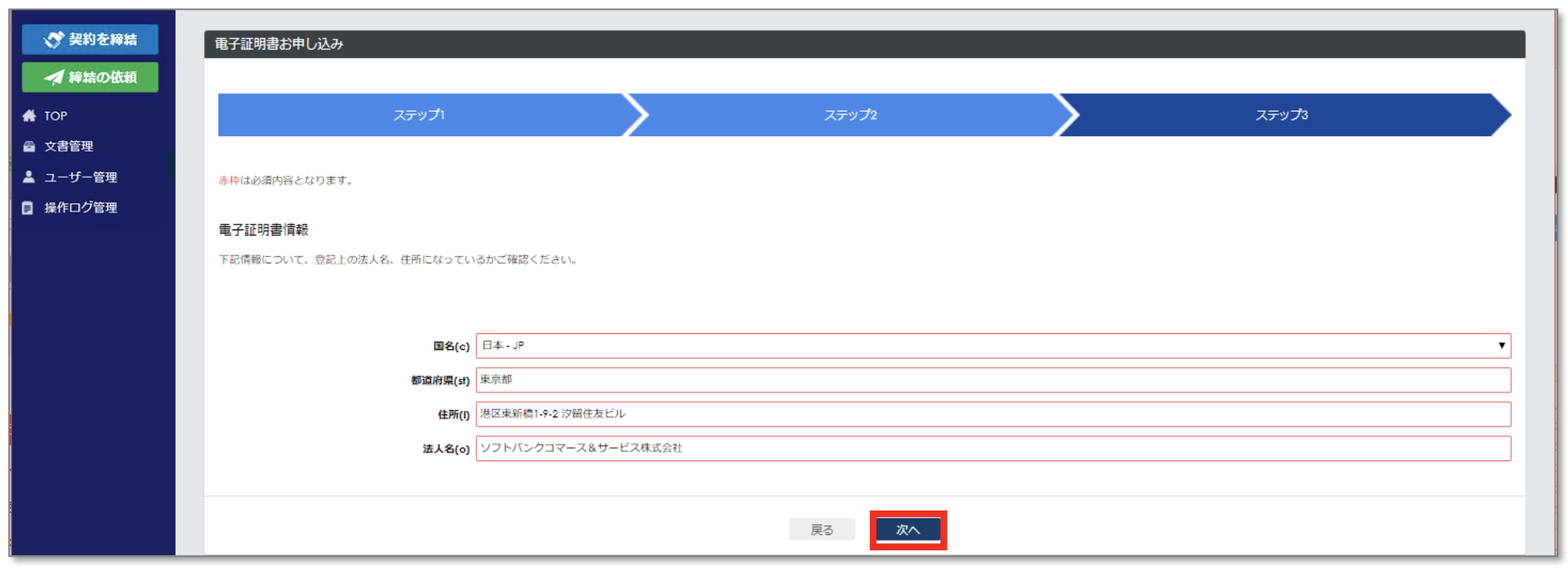Click the paper plane icon on 締結の依頼
This screenshot has width=1568, height=569.
click(54, 77)
